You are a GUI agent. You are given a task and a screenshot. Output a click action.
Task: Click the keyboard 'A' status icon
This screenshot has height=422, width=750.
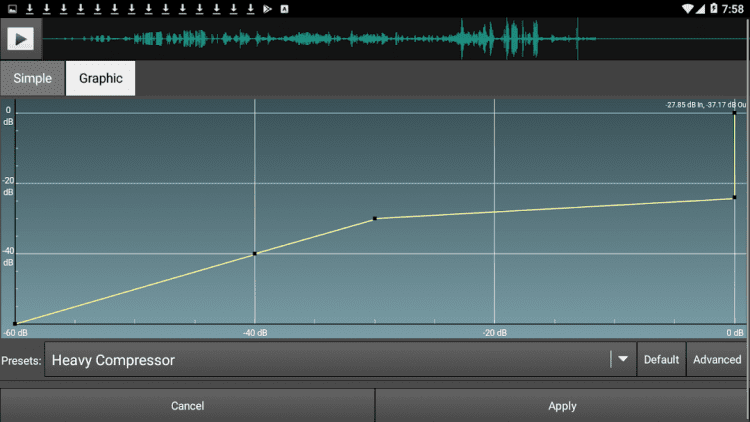coord(284,8)
